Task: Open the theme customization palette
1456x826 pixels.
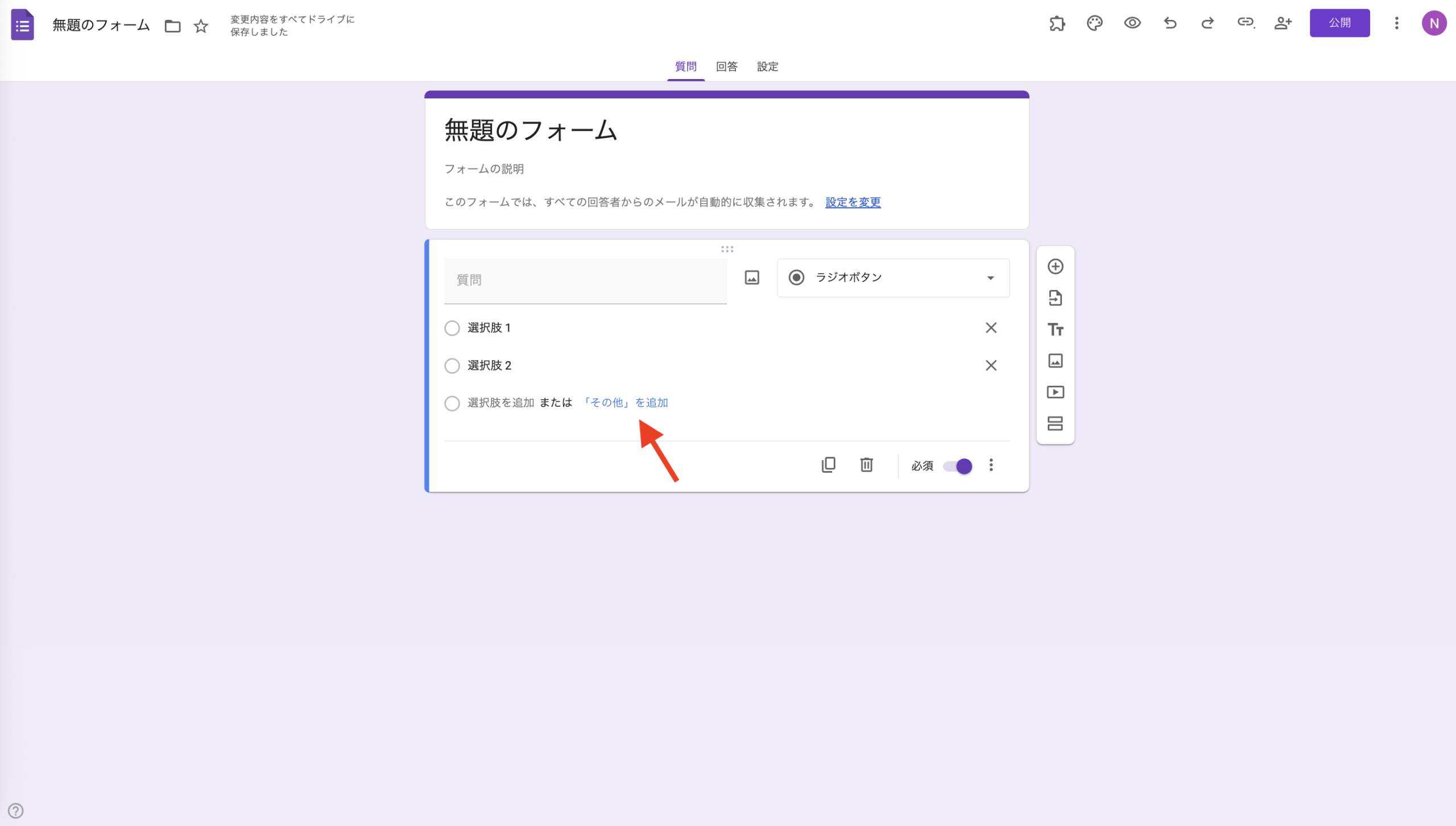Action: [x=1094, y=23]
